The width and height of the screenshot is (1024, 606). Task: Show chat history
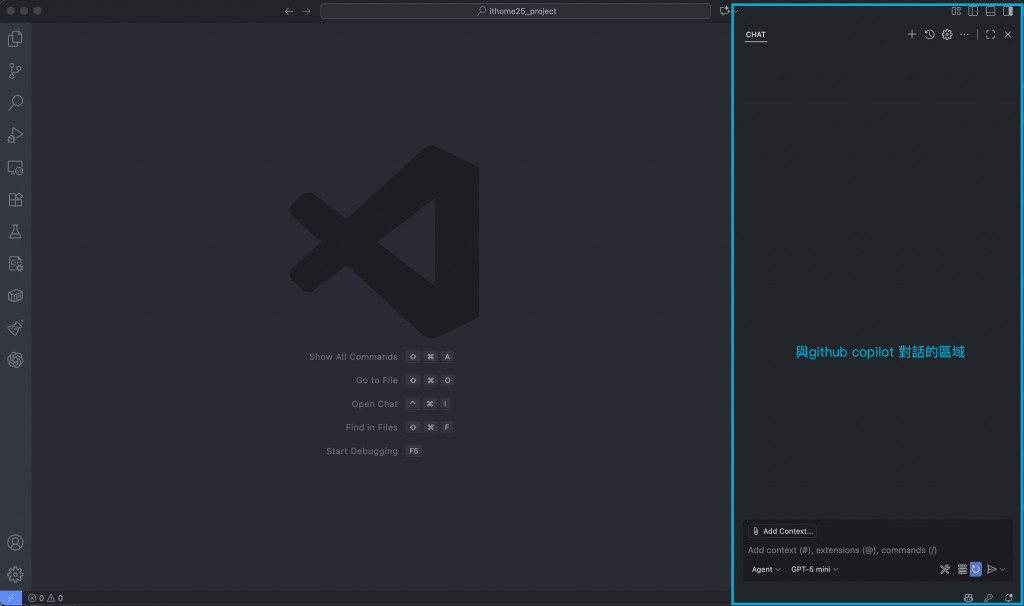(929, 35)
